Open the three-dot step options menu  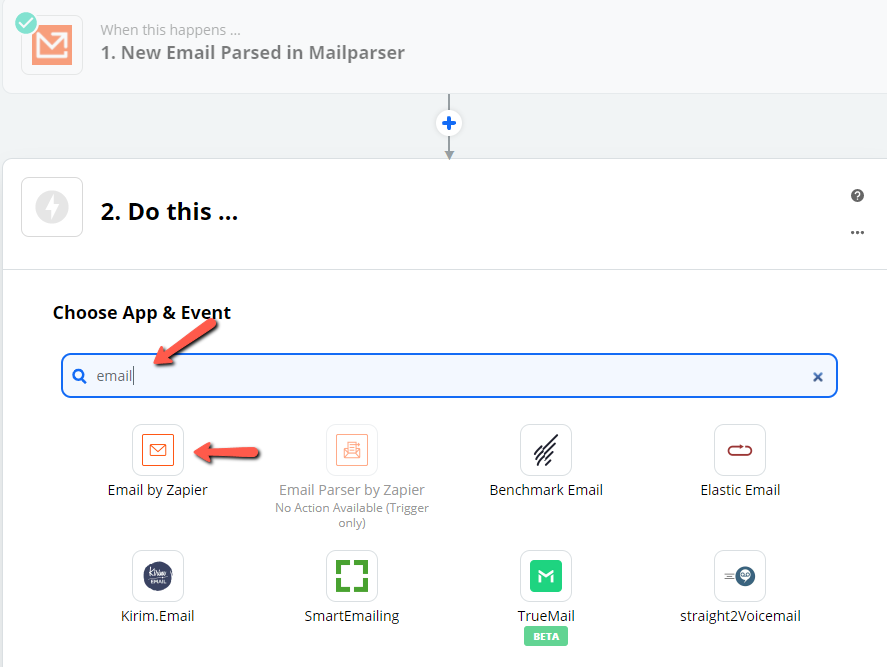[857, 233]
